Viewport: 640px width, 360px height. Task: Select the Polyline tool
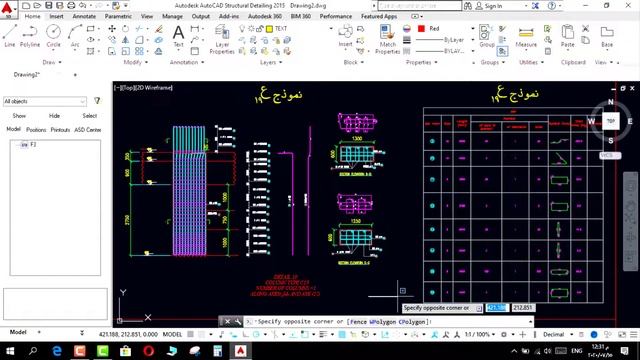[30, 36]
